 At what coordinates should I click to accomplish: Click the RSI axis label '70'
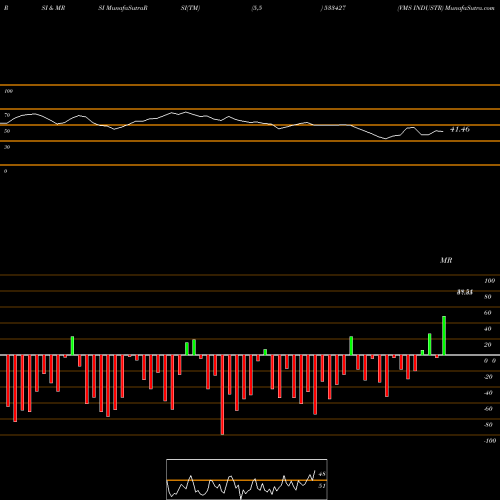tap(7, 115)
